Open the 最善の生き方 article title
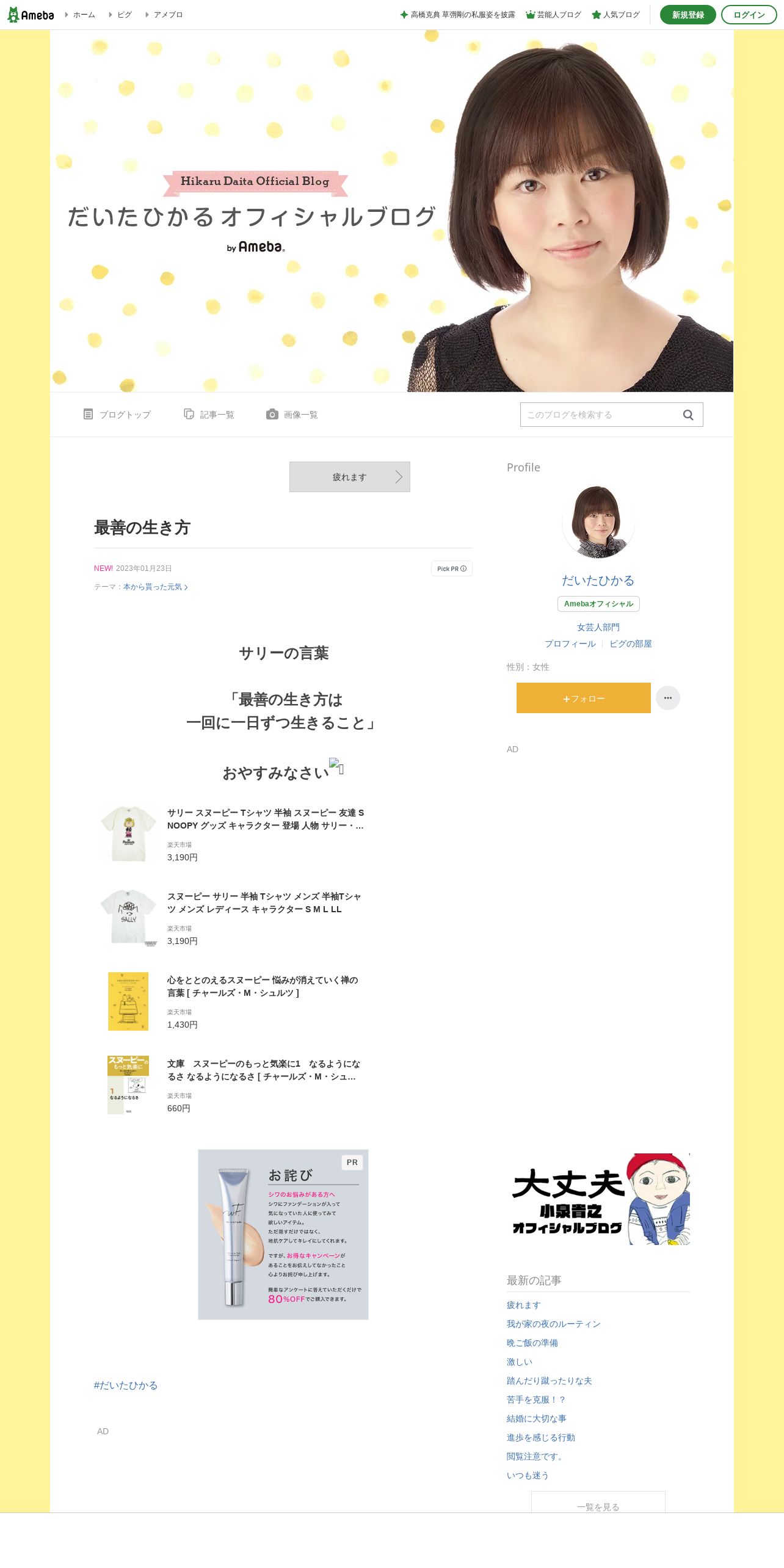Image resolution: width=784 pixels, height=1568 pixels. pos(142,528)
